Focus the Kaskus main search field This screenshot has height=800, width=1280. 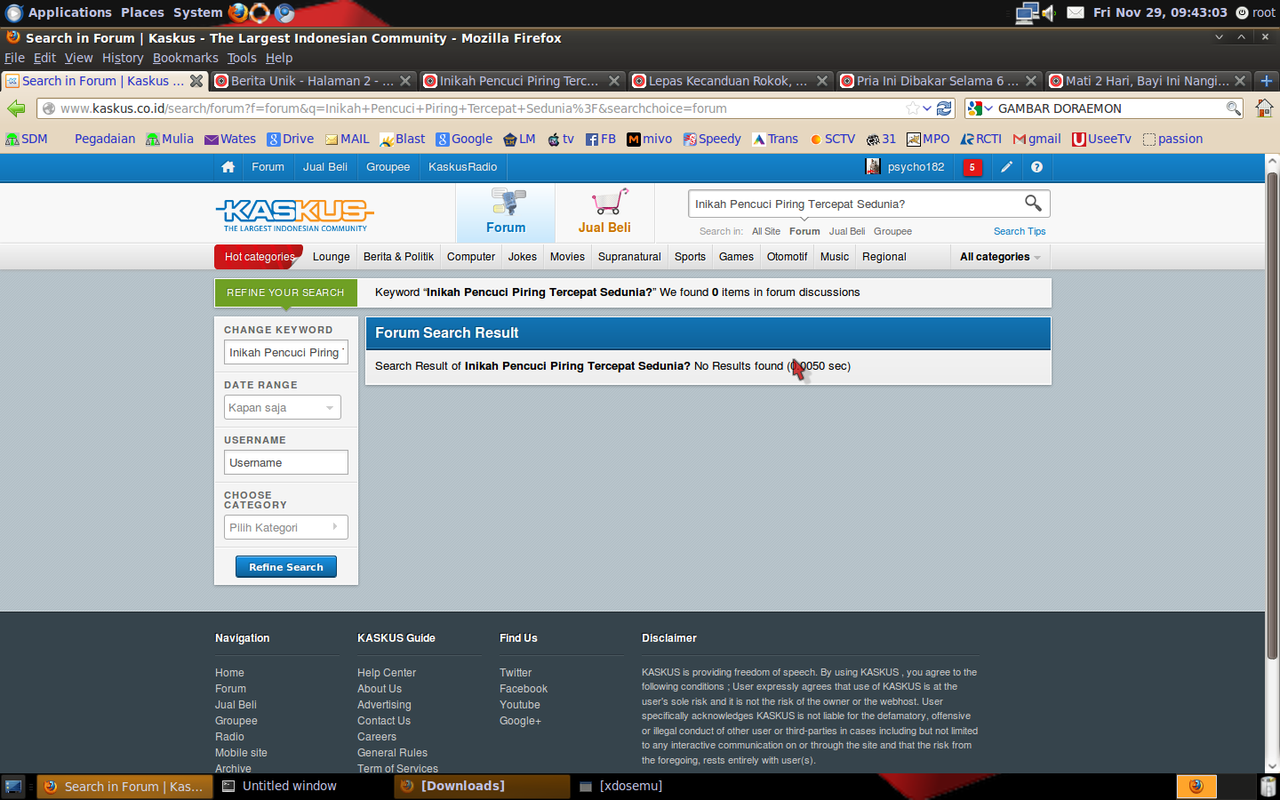pyautogui.click(x=855, y=204)
